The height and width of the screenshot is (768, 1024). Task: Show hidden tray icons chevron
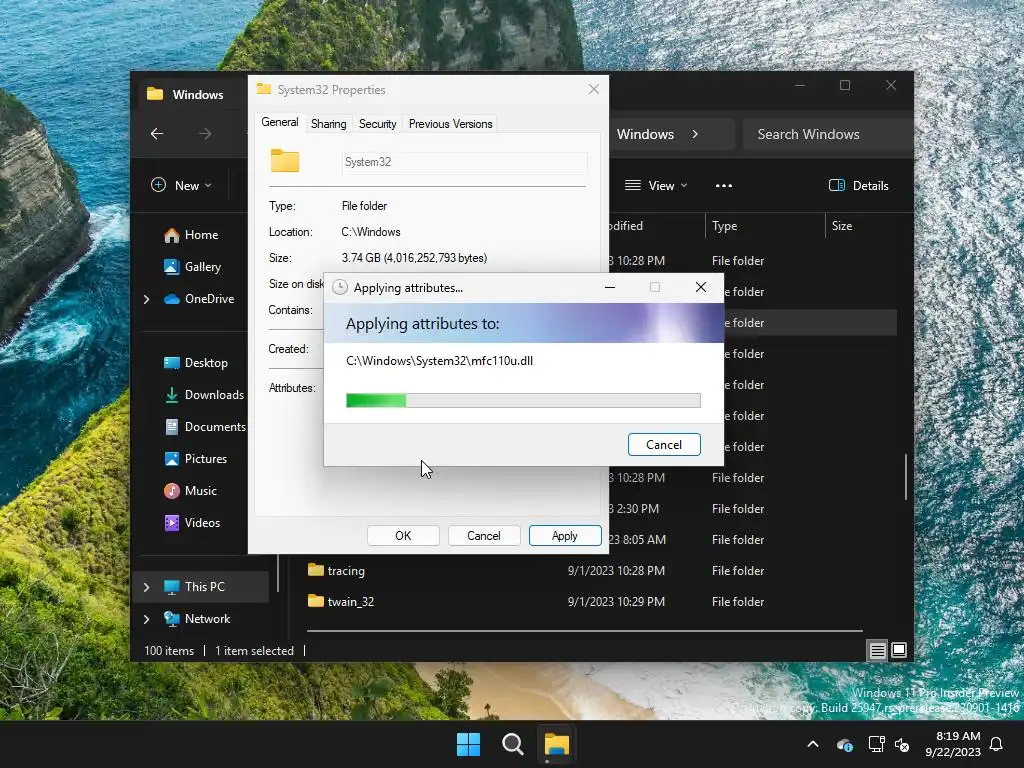813,744
